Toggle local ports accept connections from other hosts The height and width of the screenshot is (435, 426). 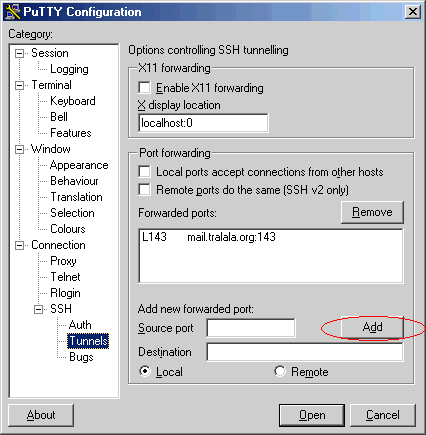tap(144, 172)
